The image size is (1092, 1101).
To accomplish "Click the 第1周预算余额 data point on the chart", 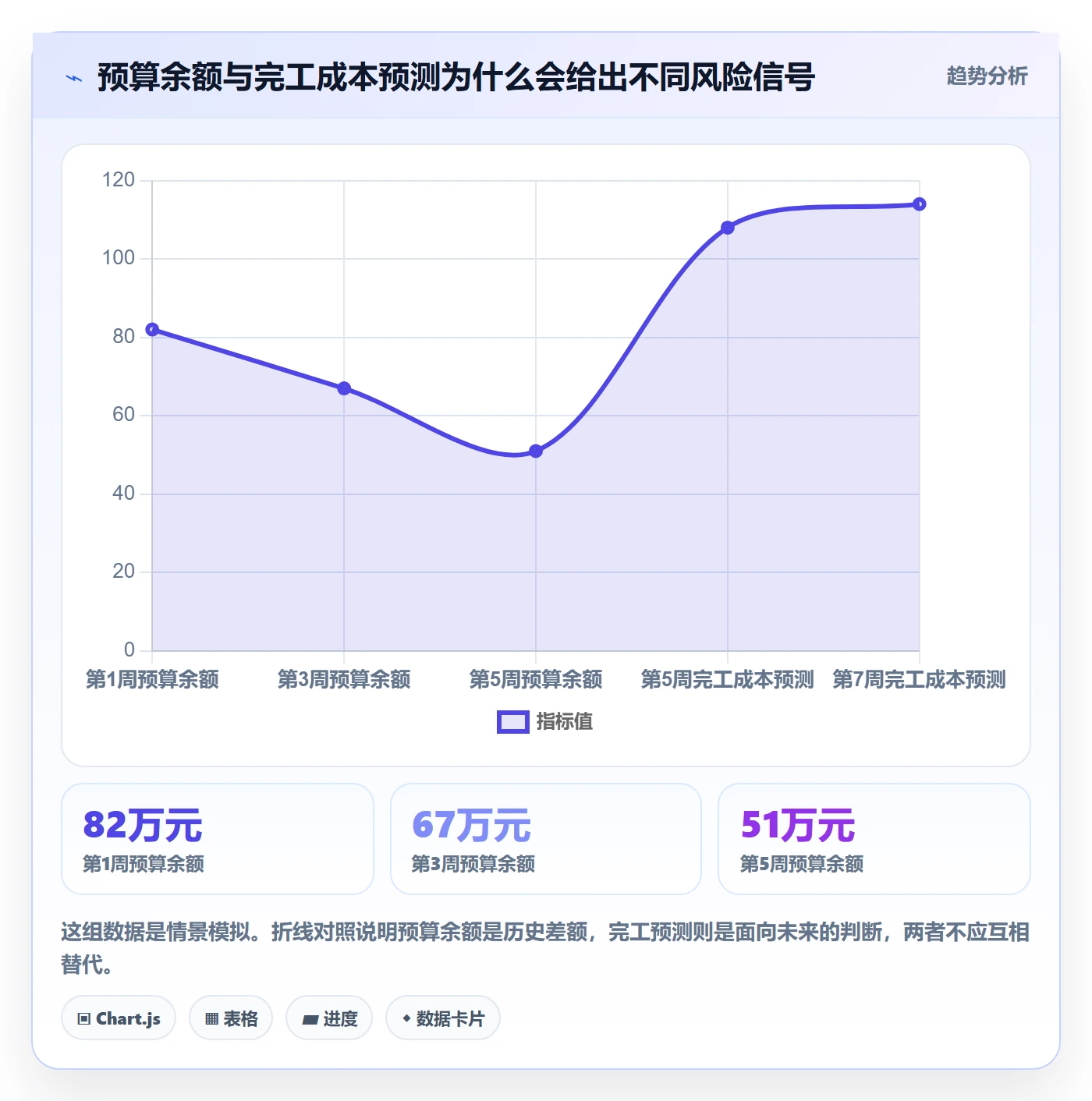I will click(x=152, y=329).
